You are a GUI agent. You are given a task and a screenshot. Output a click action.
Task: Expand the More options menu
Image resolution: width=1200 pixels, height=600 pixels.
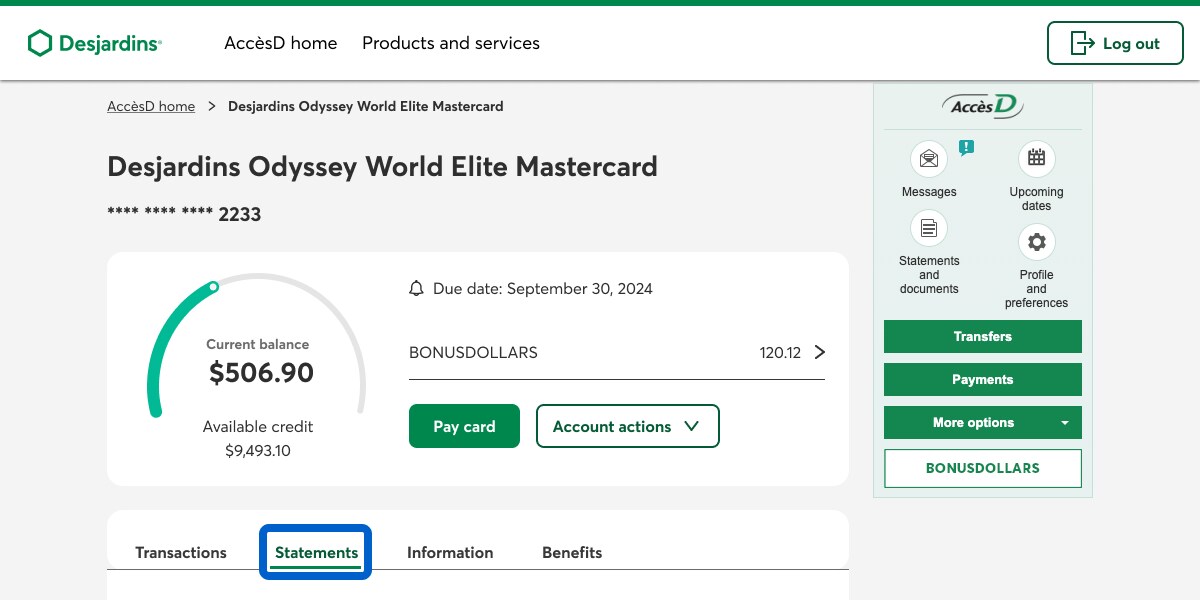(x=982, y=423)
